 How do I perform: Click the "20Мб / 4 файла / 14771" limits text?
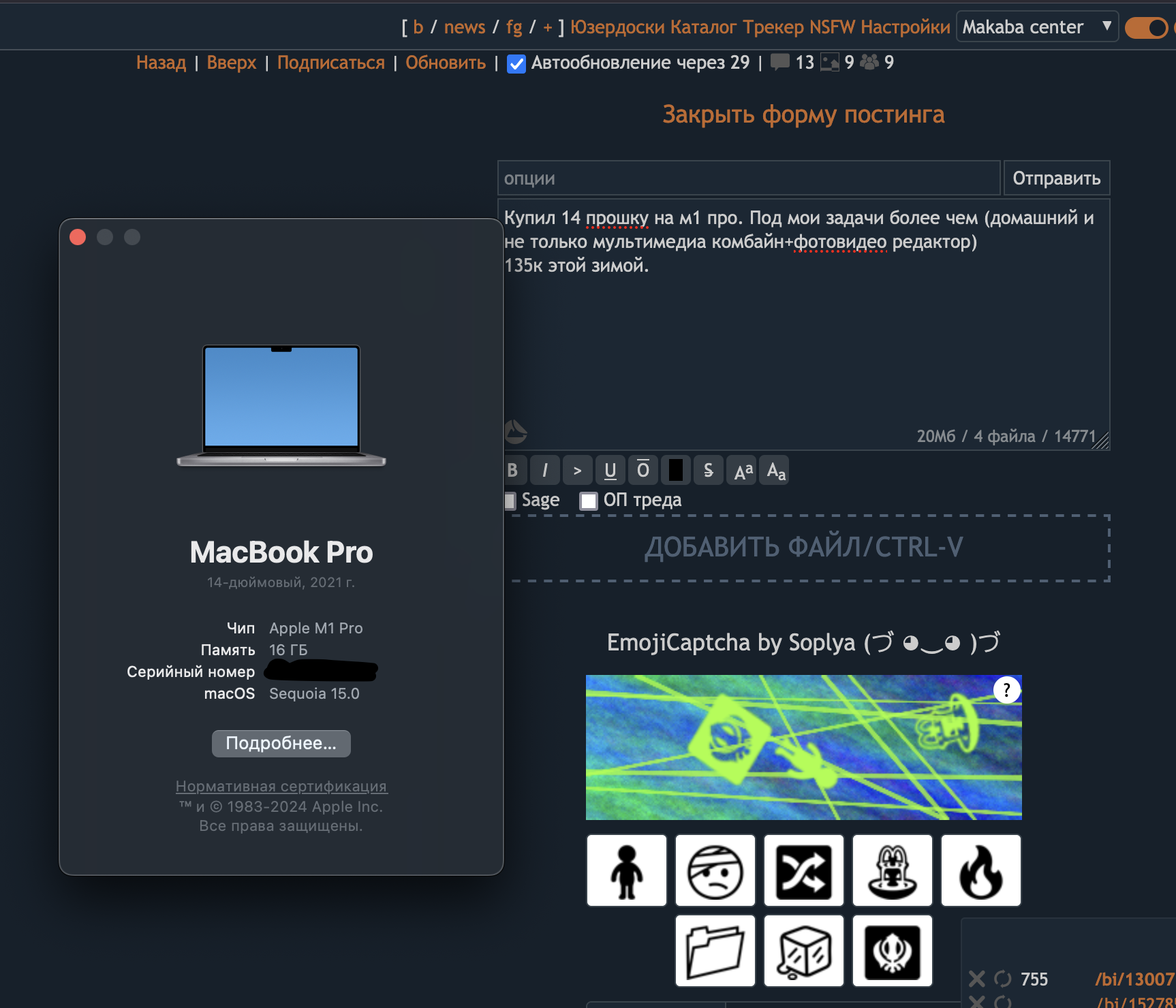(1006, 436)
